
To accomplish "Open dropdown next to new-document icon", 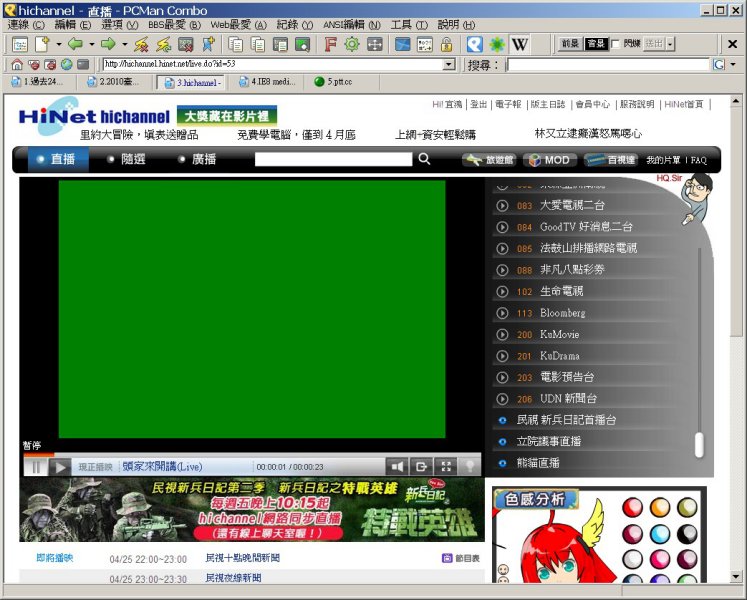I will [x=58, y=44].
